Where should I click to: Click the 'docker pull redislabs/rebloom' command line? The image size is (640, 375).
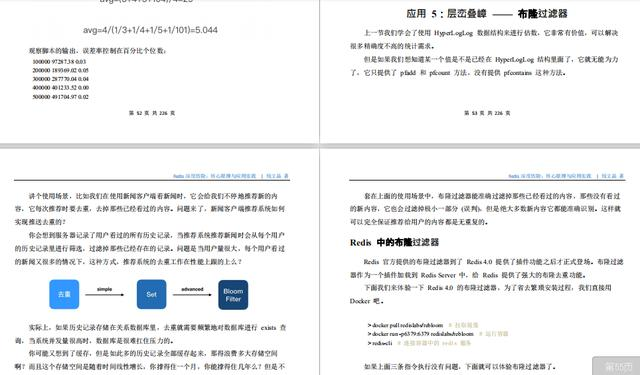423,325
